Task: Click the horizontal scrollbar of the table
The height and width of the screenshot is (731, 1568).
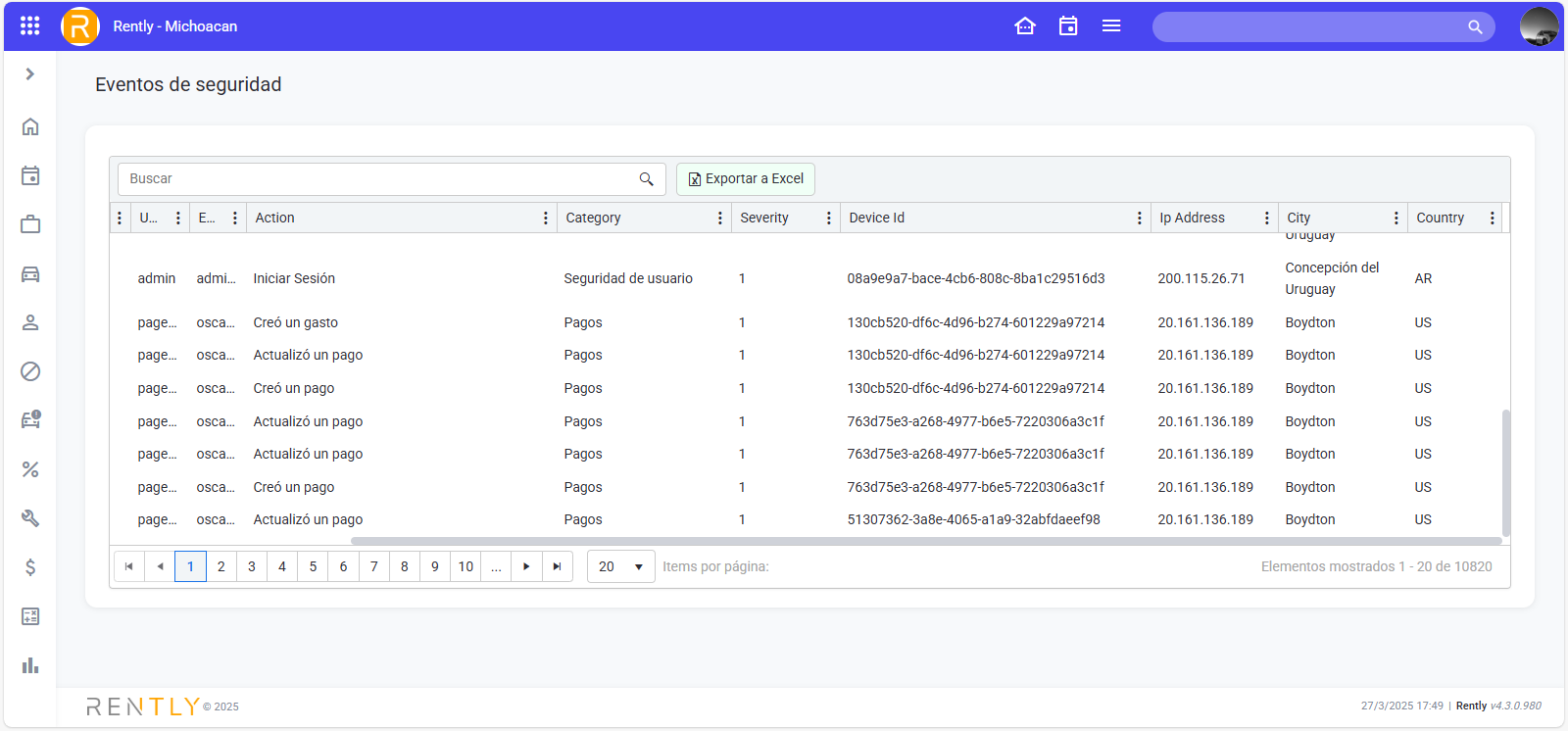Action: (925, 541)
